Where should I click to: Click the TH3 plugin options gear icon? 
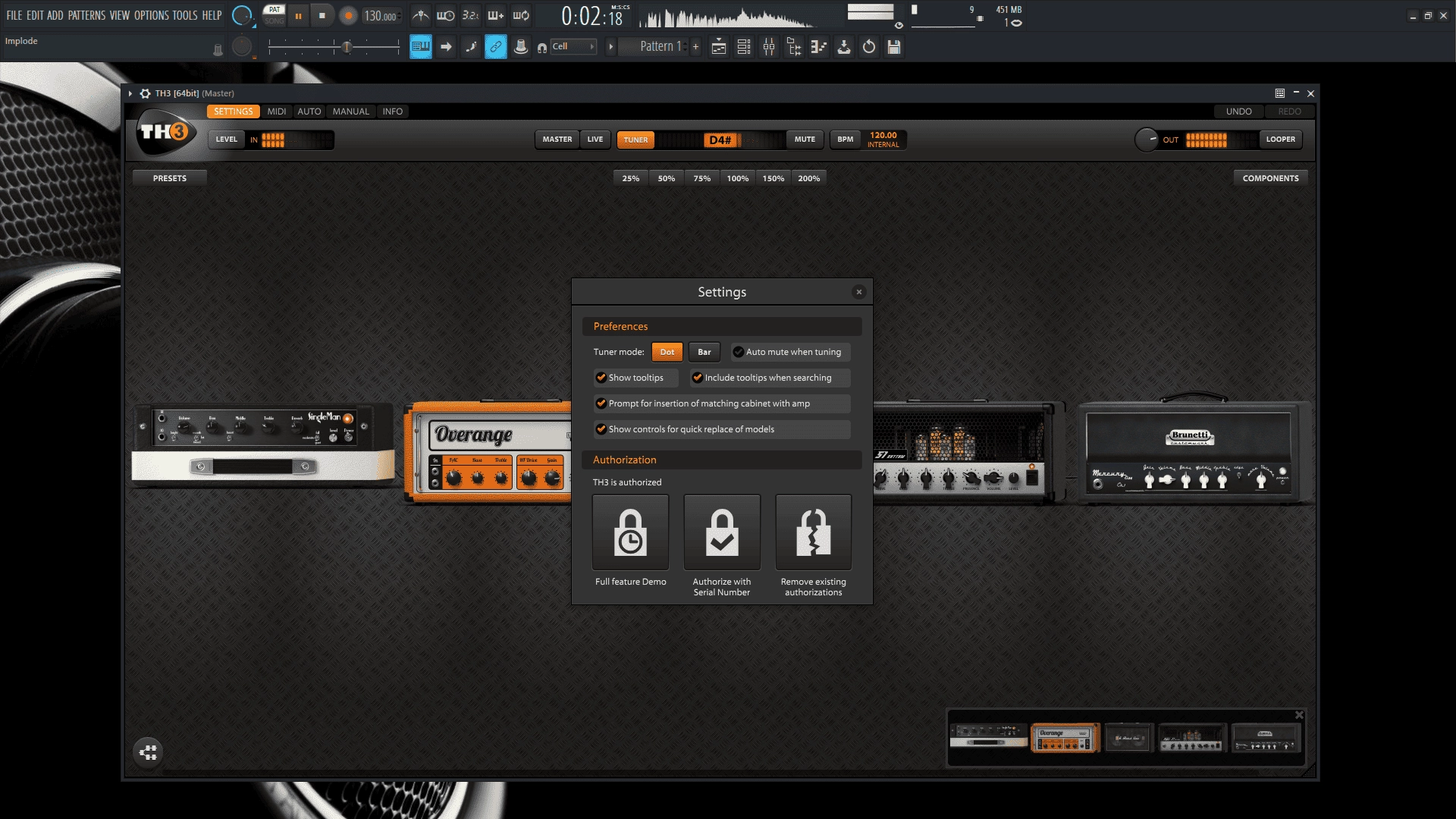point(145,93)
